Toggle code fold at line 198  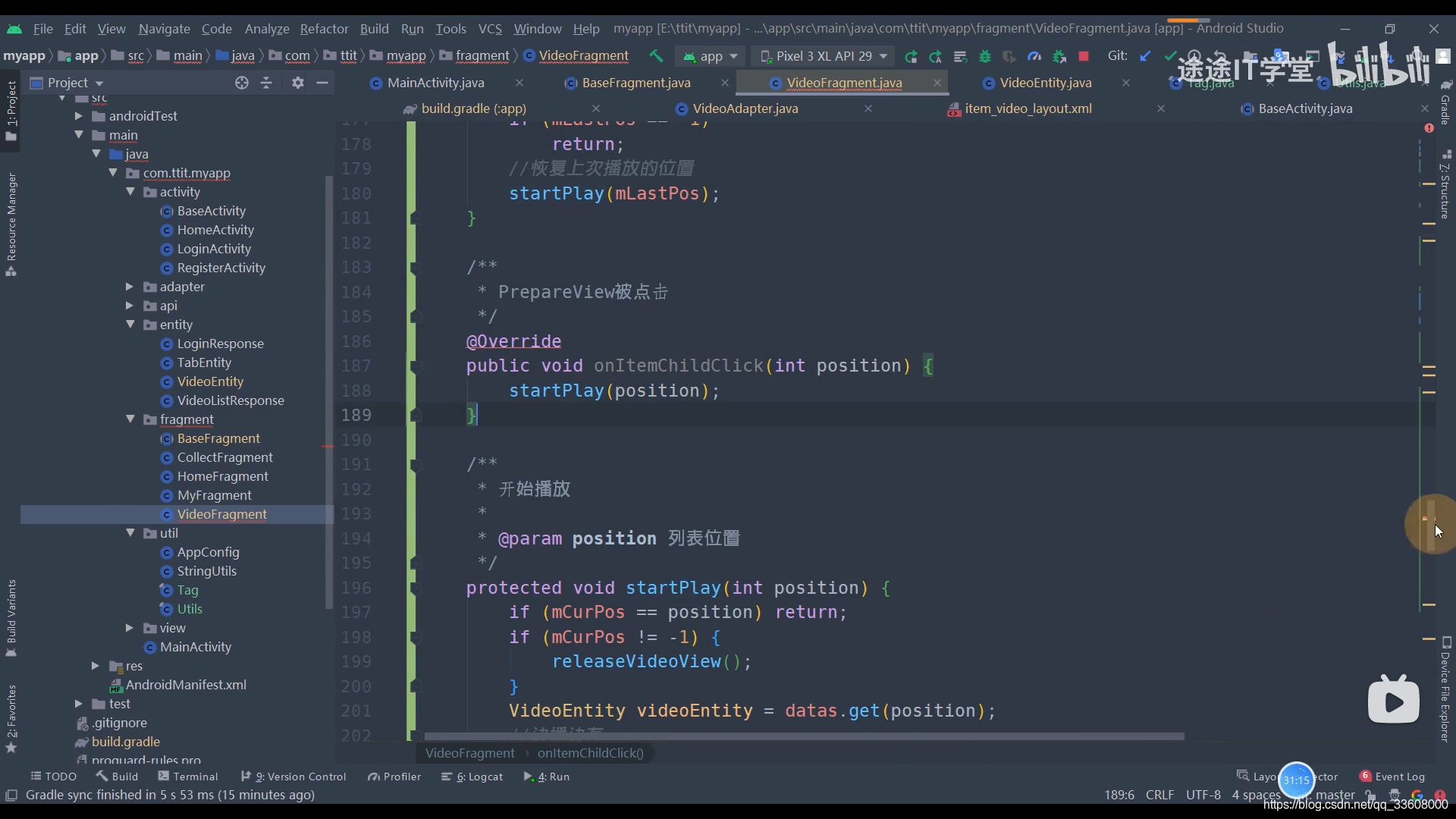pyautogui.click(x=416, y=638)
